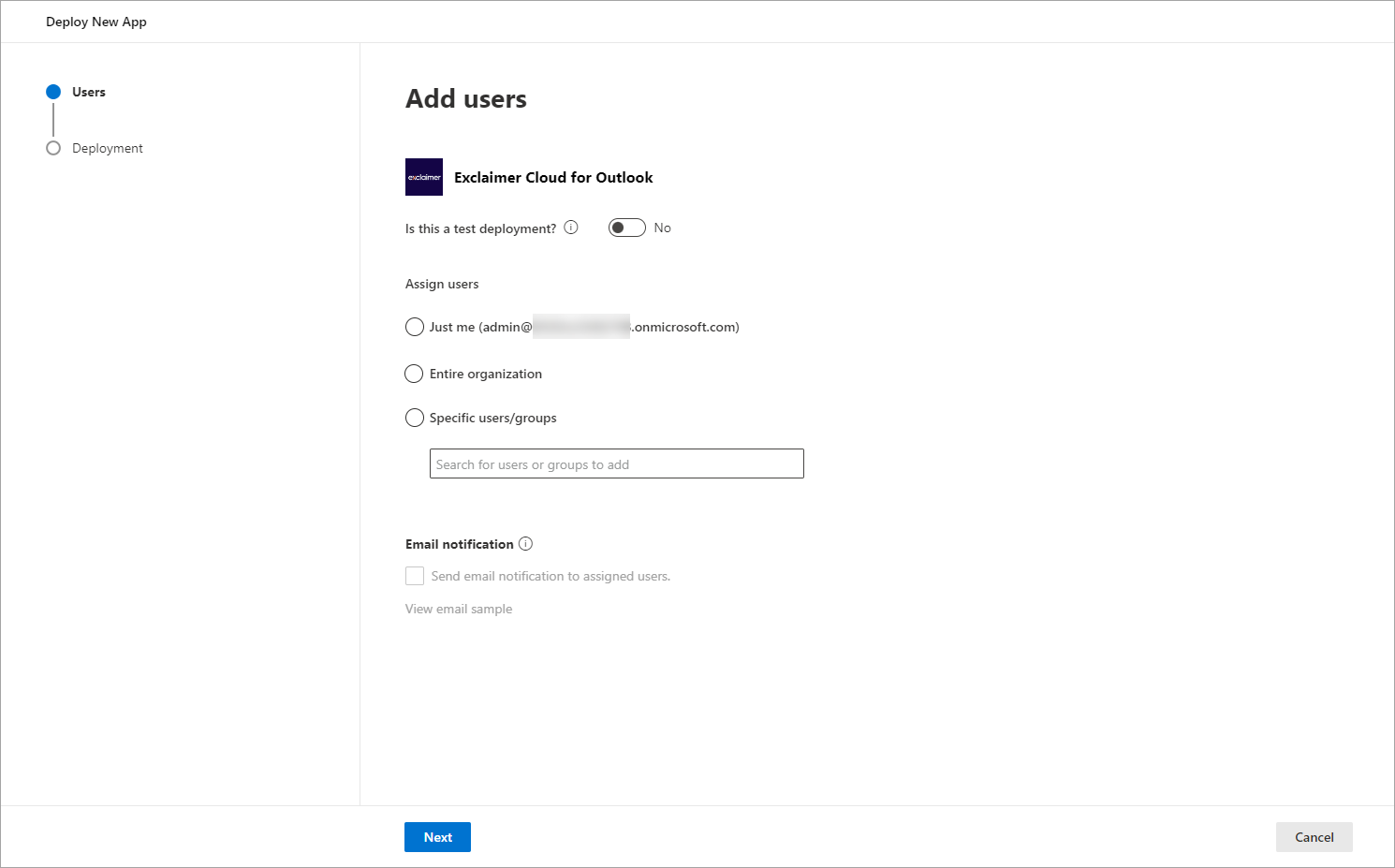
Task: Select the Entire organization radio button
Action: (x=414, y=374)
